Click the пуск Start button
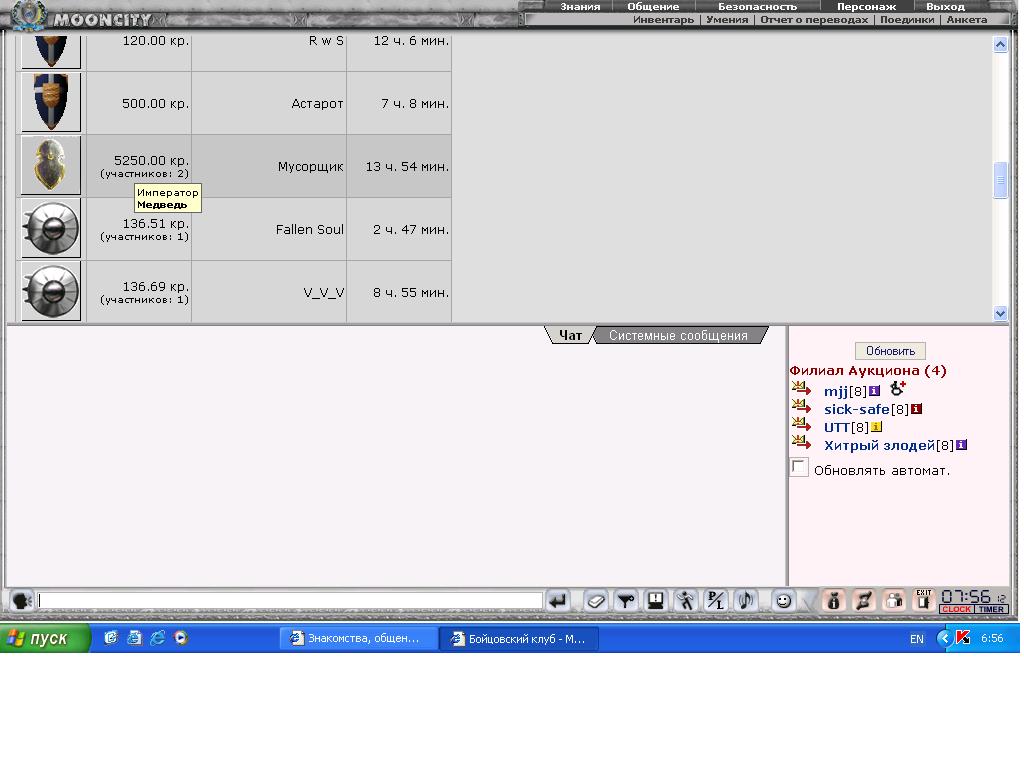Screen dimensions: 1024x768 44,638
